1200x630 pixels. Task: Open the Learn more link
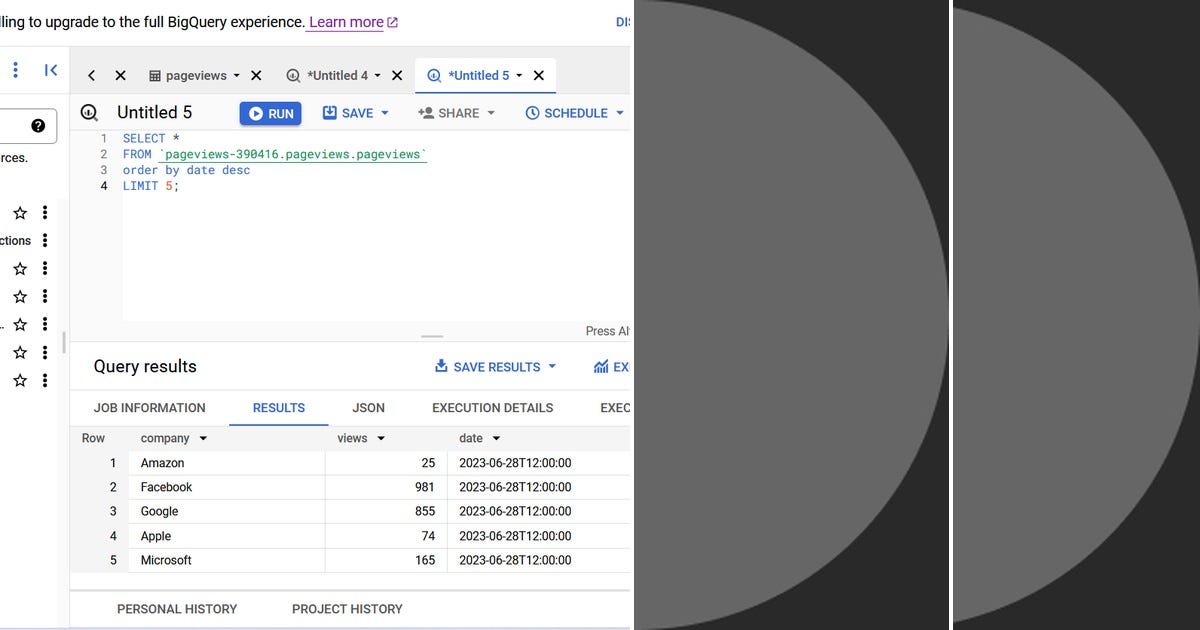[x=345, y=22]
